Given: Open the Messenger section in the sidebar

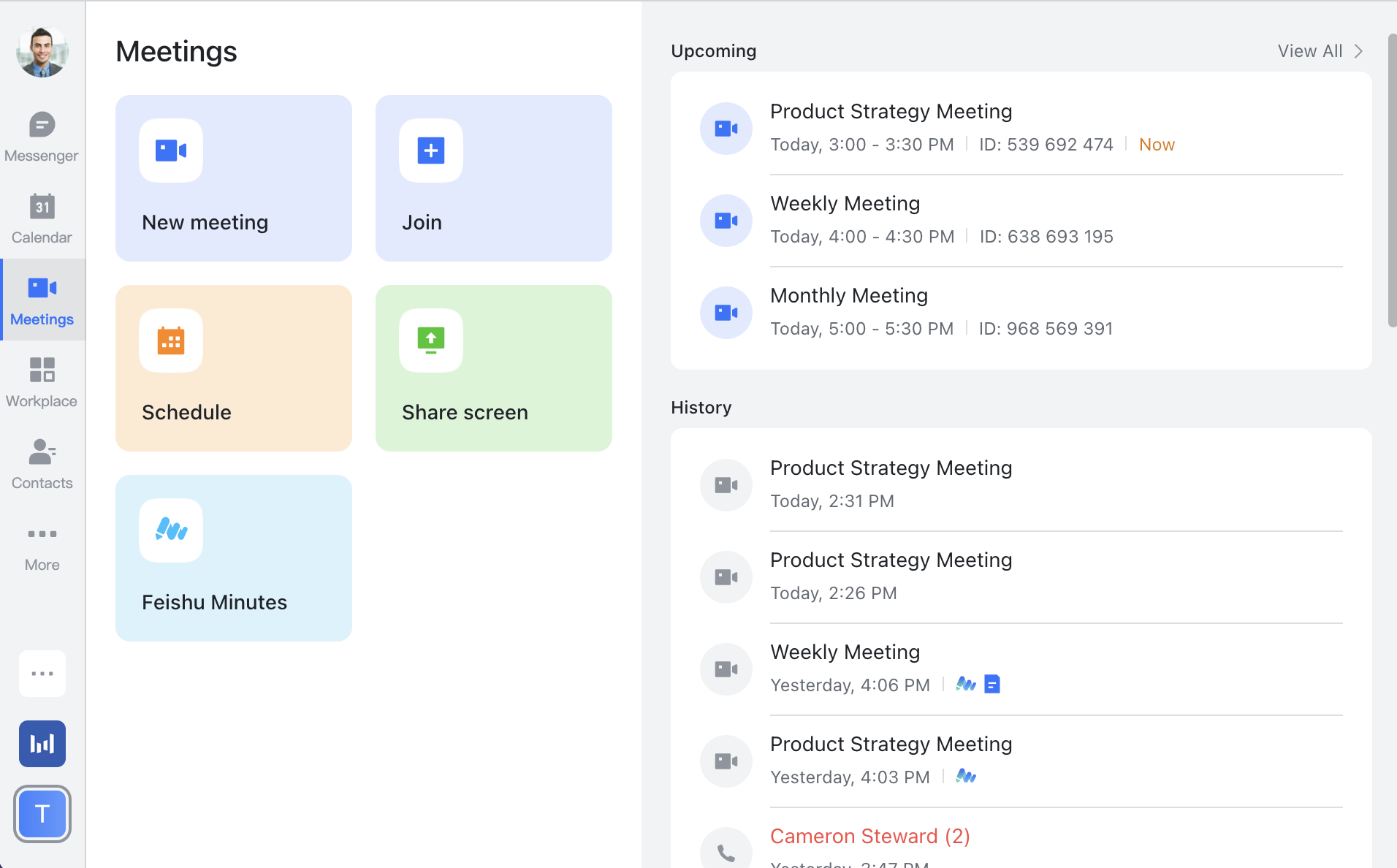Looking at the screenshot, I should pos(42,137).
